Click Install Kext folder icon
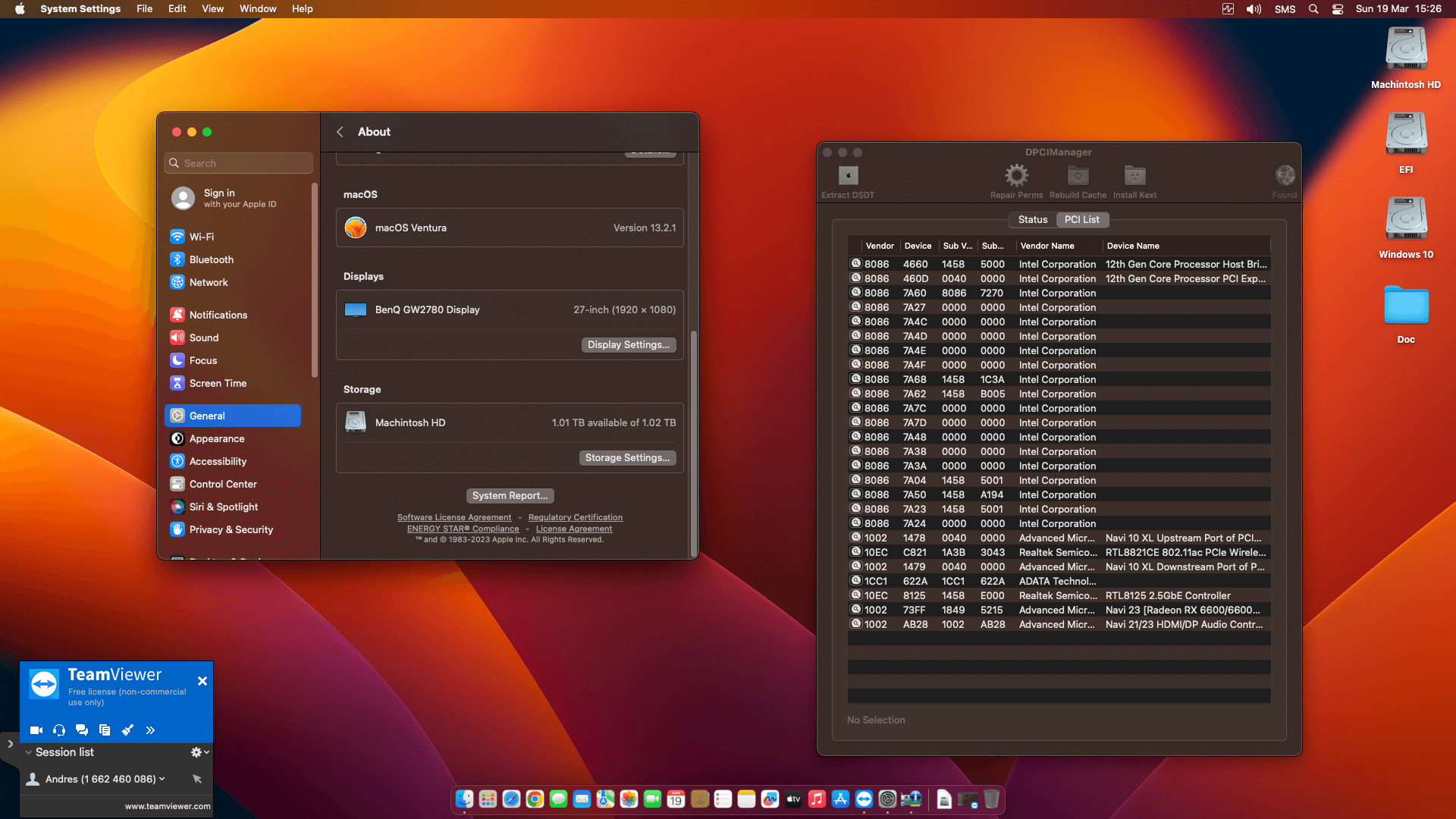The width and height of the screenshot is (1456, 819). [x=1134, y=176]
